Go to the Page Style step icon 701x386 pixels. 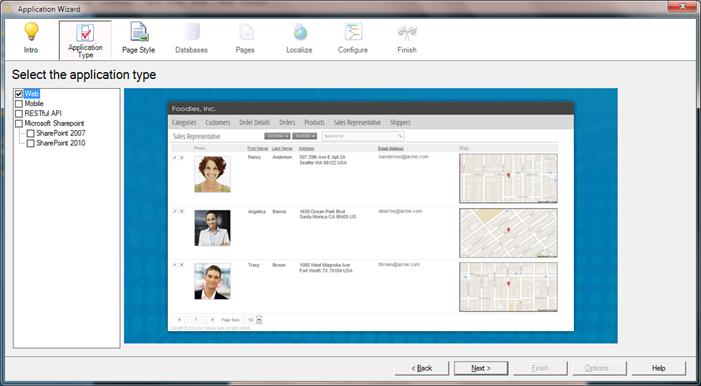coord(139,32)
